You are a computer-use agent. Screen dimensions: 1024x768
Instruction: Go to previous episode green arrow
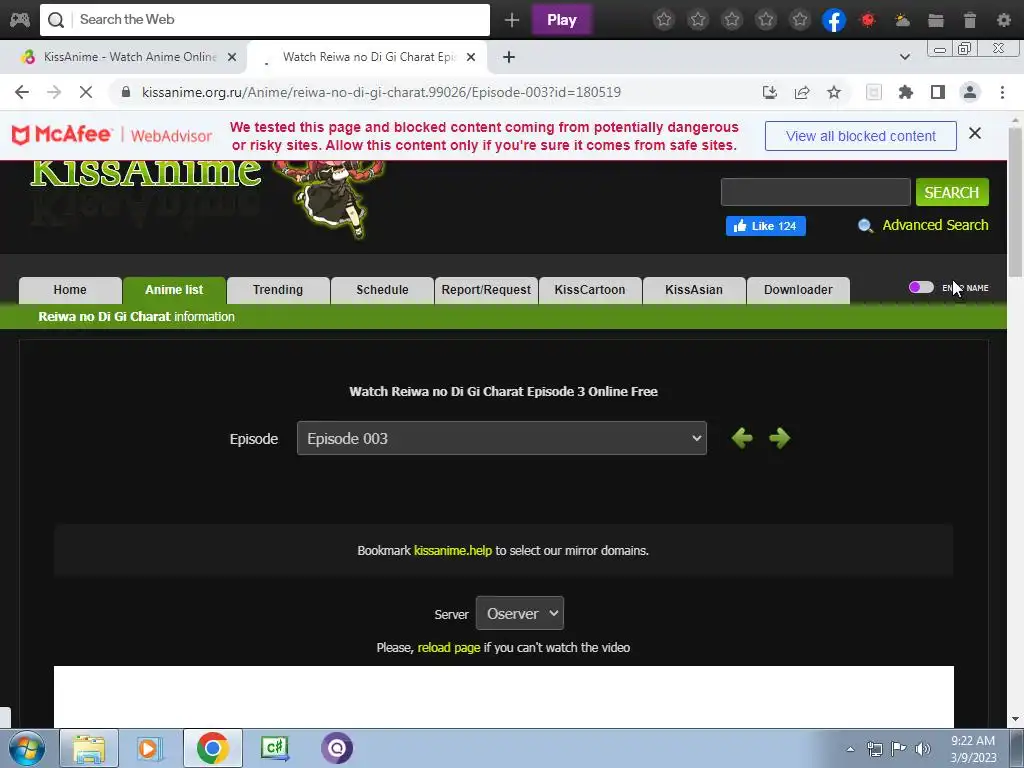[x=742, y=438]
